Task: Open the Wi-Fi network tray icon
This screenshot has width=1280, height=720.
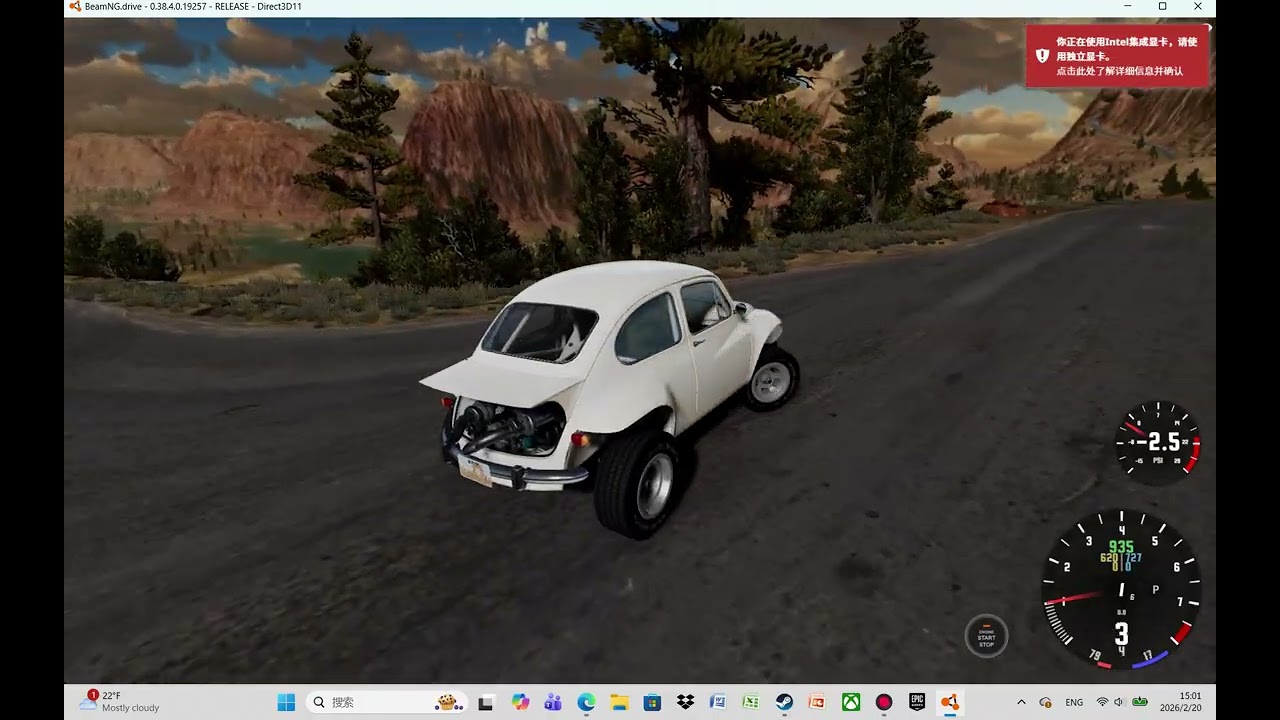Action: pos(1102,702)
